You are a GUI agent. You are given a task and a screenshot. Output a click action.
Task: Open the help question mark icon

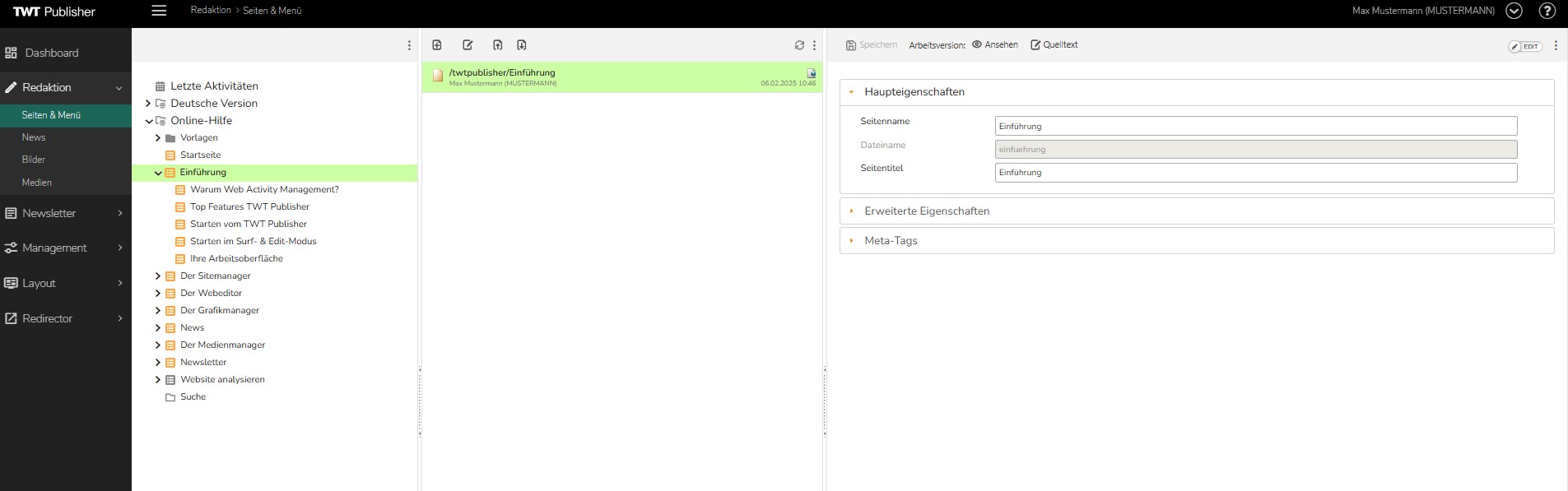tap(1547, 12)
